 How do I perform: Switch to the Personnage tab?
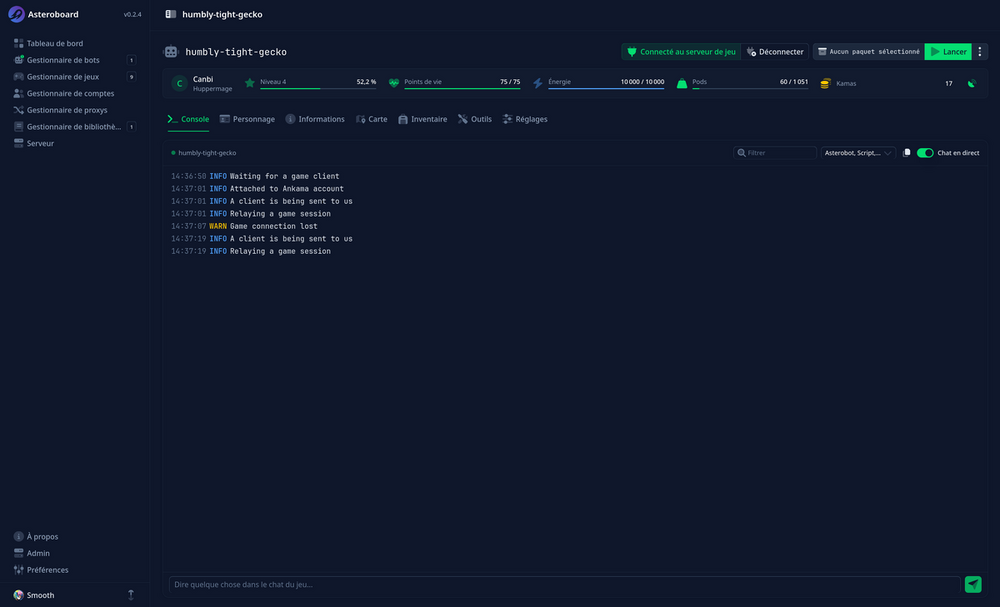pyautogui.click(x=247, y=119)
